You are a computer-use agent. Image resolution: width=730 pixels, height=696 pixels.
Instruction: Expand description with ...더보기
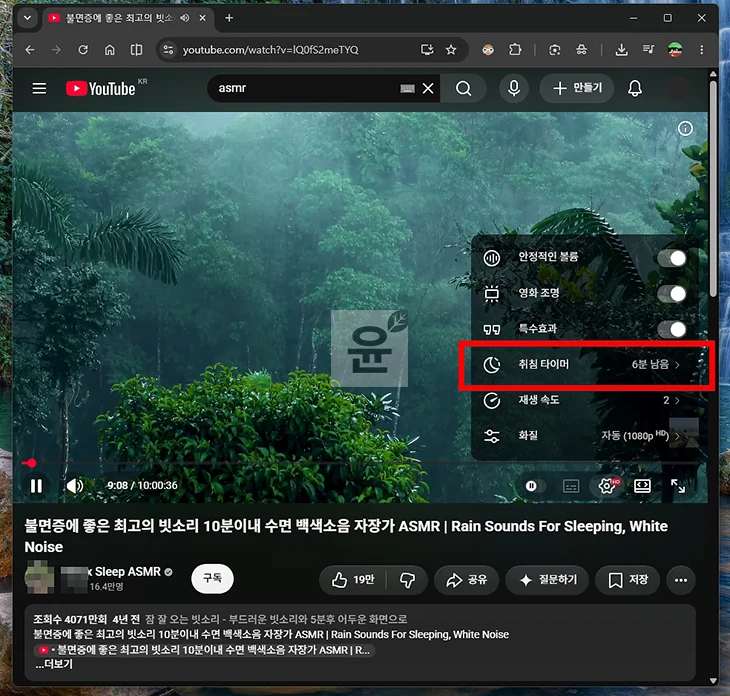54,664
